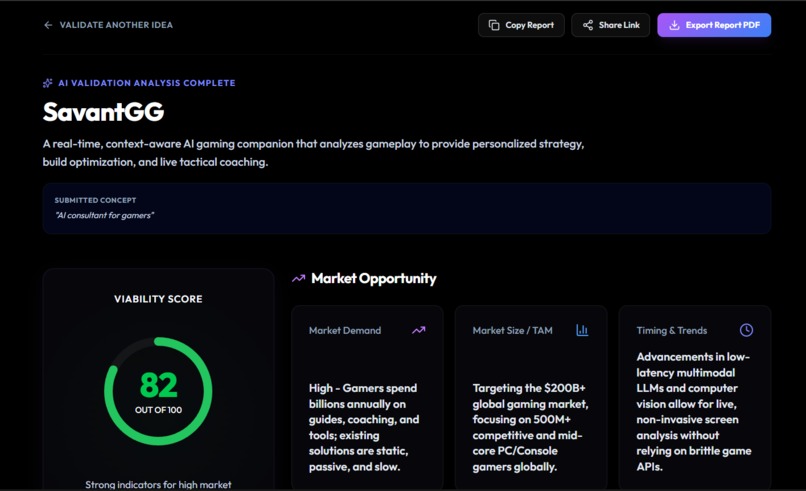Image resolution: width=806 pixels, height=491 pixels.
Task: Click the AI Validation Analysis Complete label
Action: click(x=146, y=83)
